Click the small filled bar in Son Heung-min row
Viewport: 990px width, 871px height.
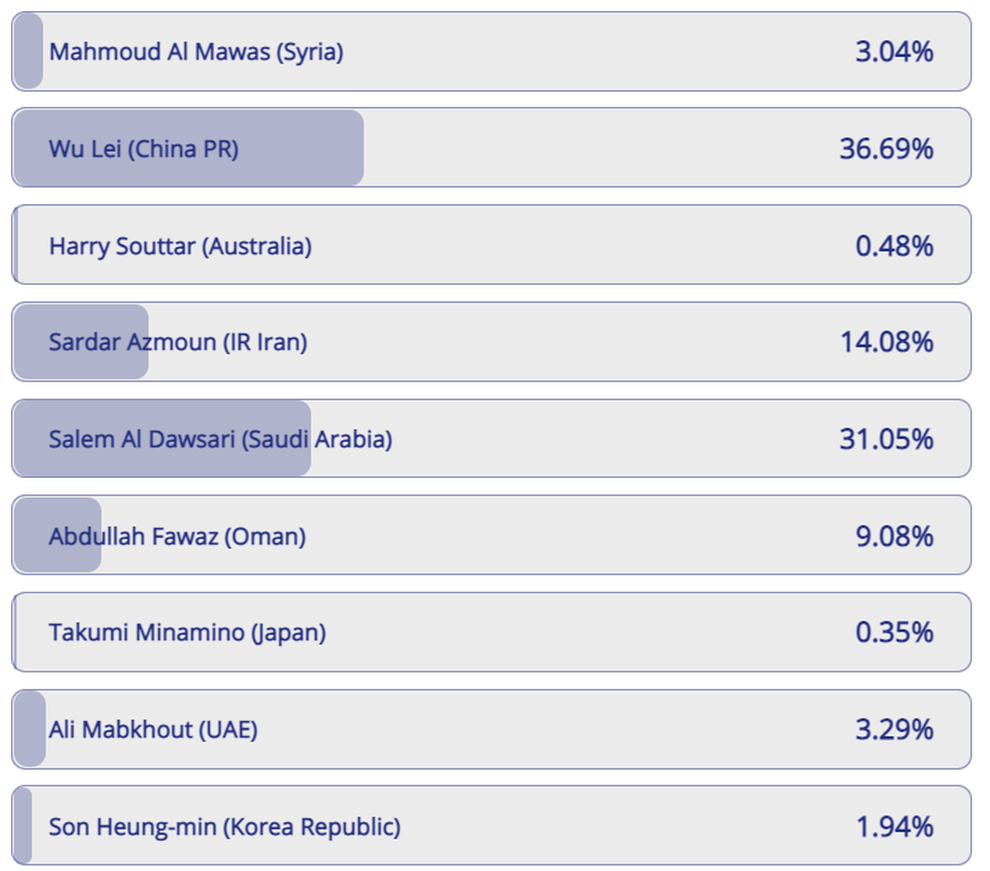[23, 827]
